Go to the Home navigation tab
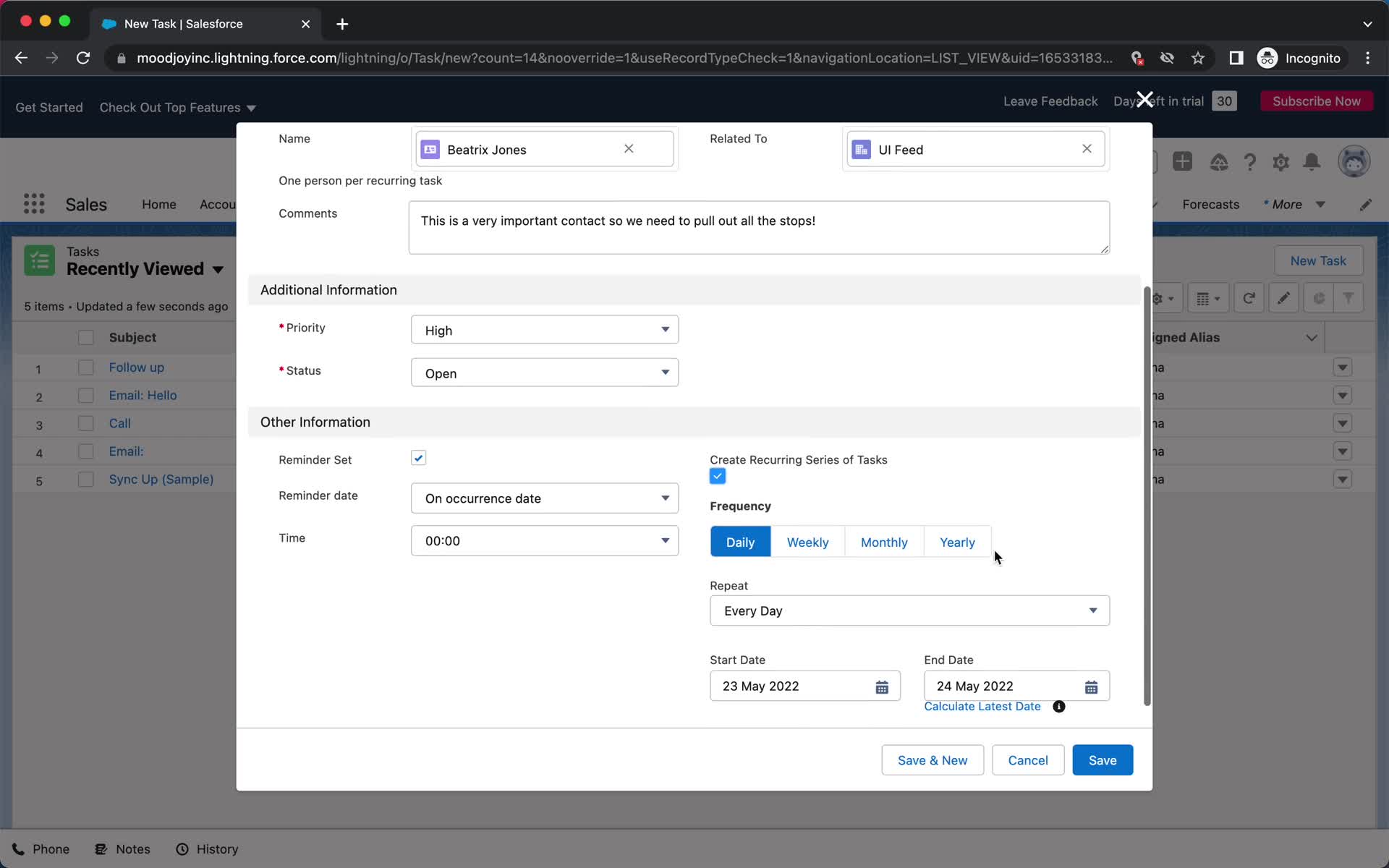 (x=159, y=205)
